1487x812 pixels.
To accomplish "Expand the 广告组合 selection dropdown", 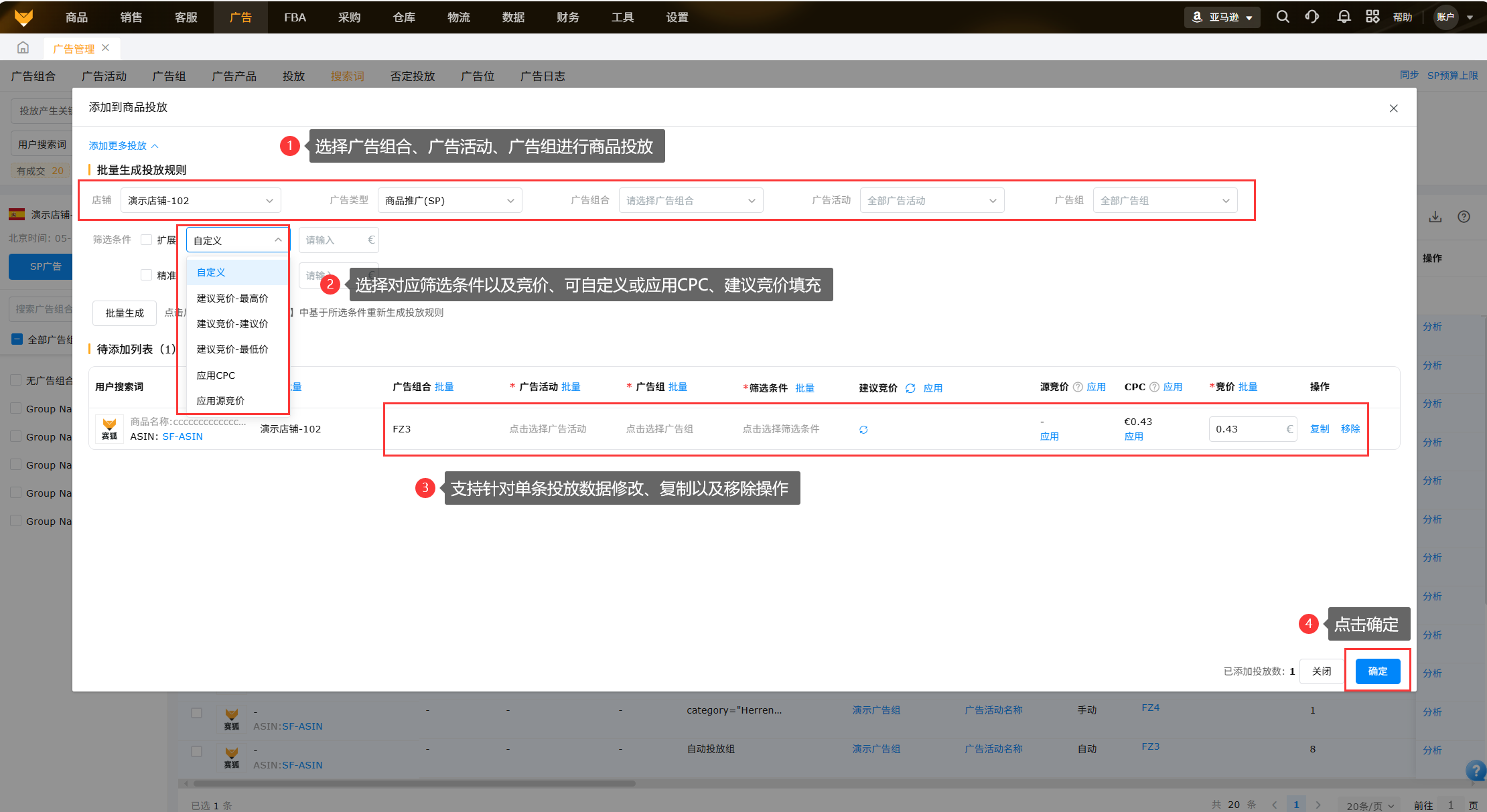I will (x=690, y=201).
